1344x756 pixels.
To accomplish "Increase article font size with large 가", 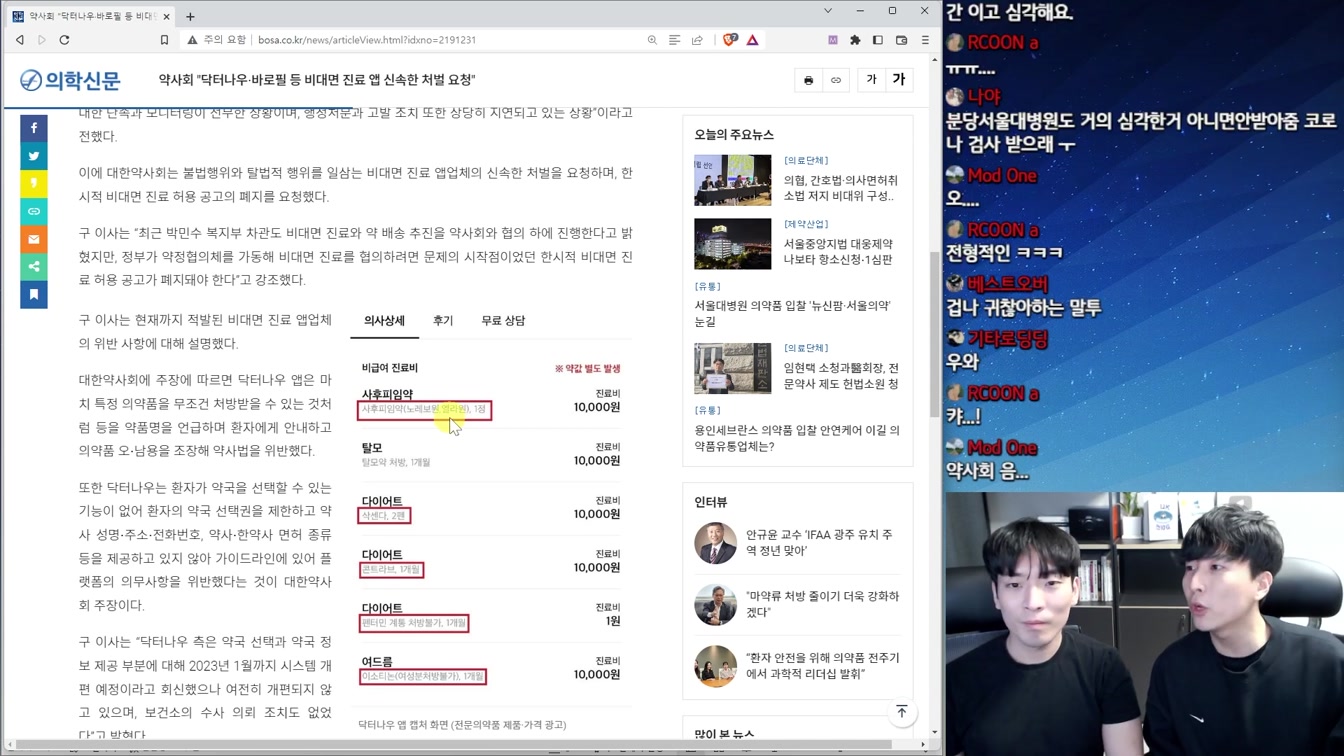I will pyautogui.click(x=898, y=80).
